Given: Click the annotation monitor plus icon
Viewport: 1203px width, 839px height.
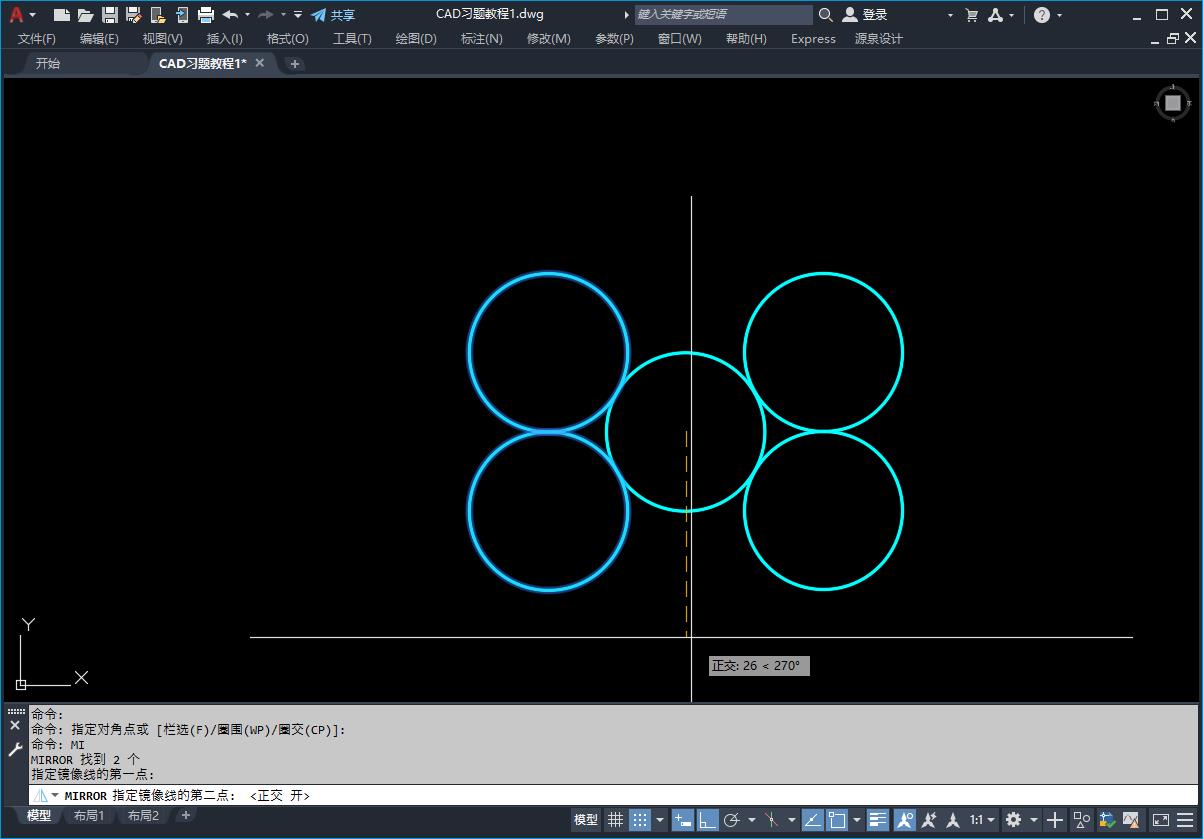Looking at the screenshot, I should point(1055,820).
